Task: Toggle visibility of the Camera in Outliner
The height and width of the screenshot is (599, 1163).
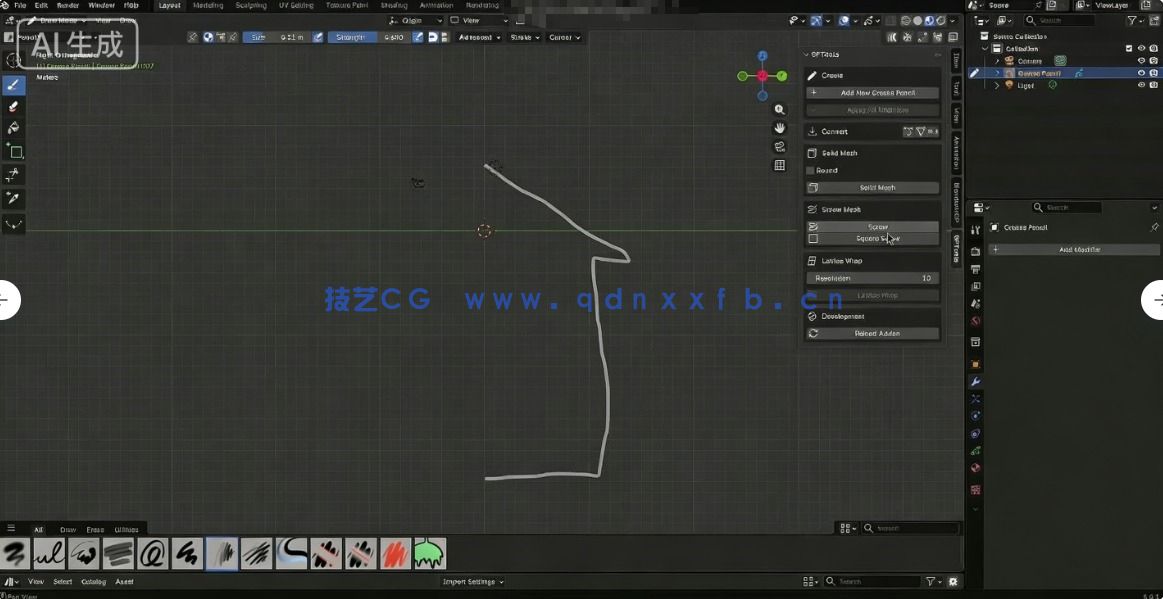Action: [1142, 60]
